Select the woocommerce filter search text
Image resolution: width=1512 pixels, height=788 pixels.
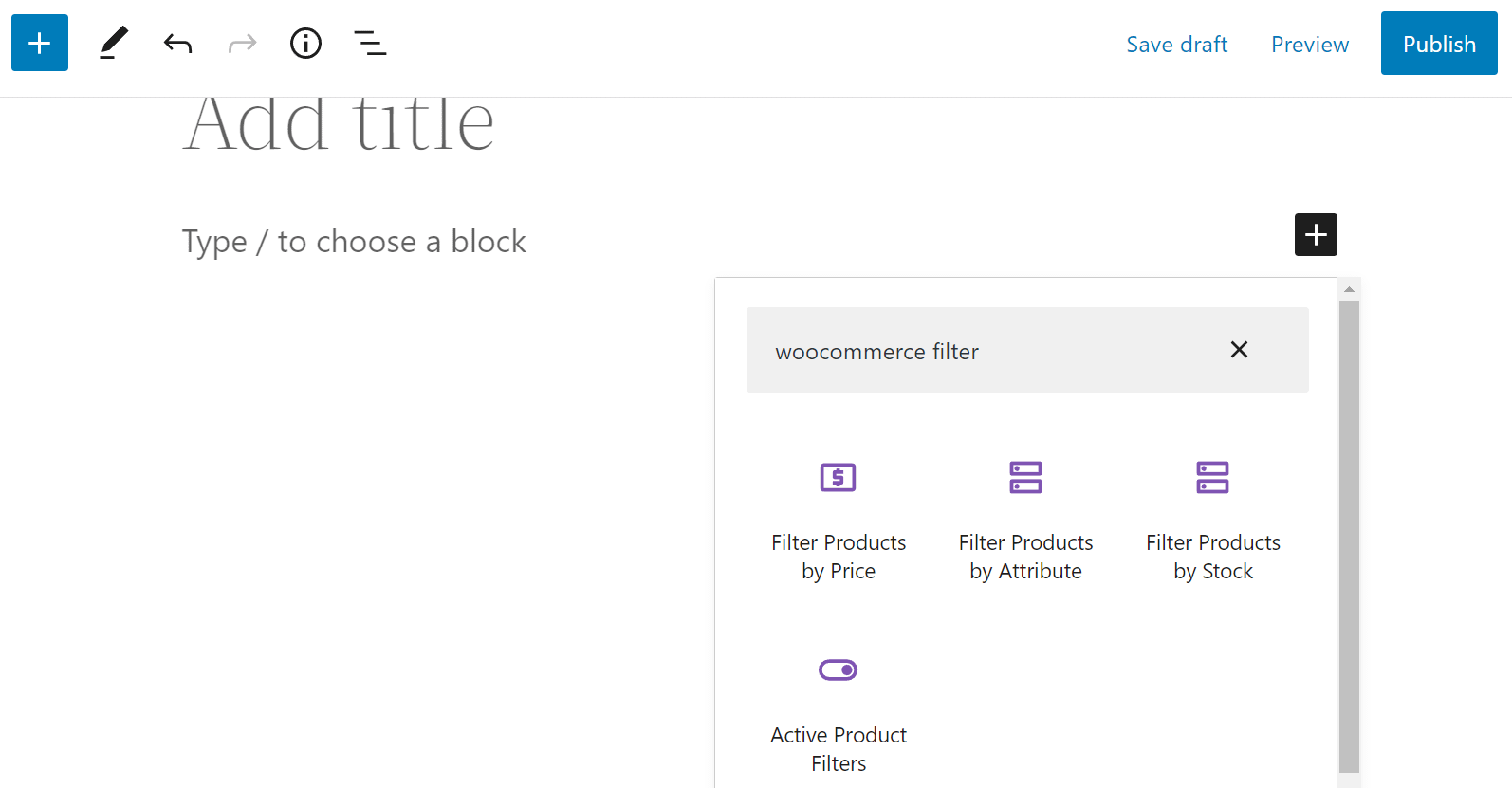[x=876, y=351]
